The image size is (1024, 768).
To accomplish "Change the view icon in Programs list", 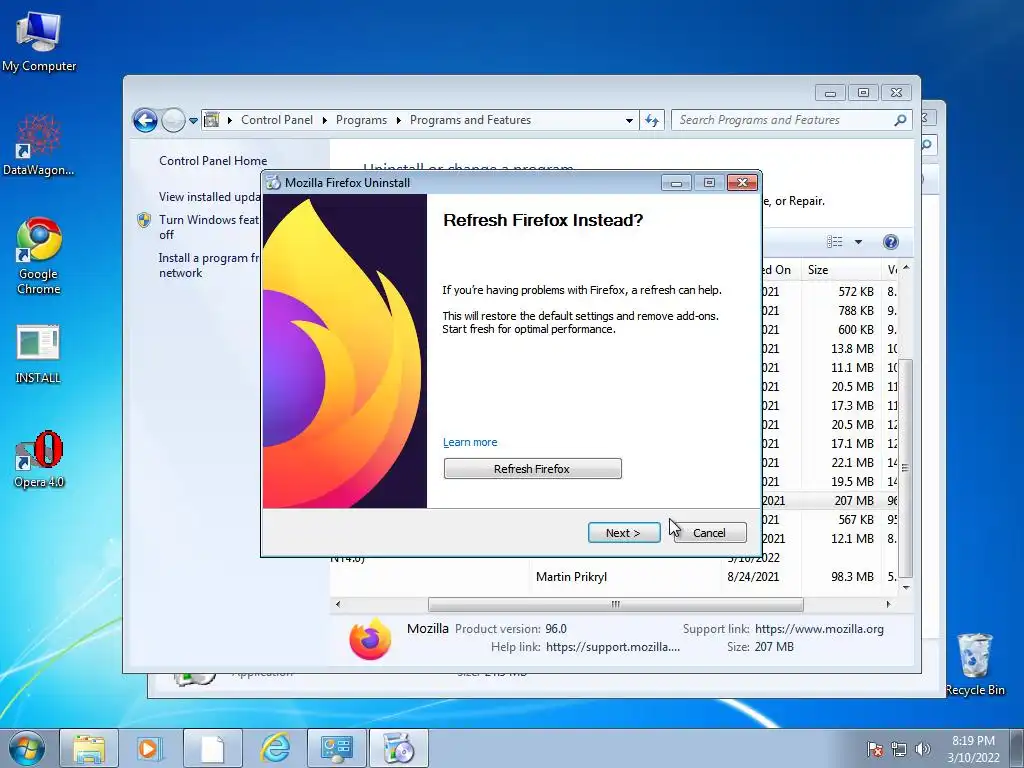I will tap(835, 242).
